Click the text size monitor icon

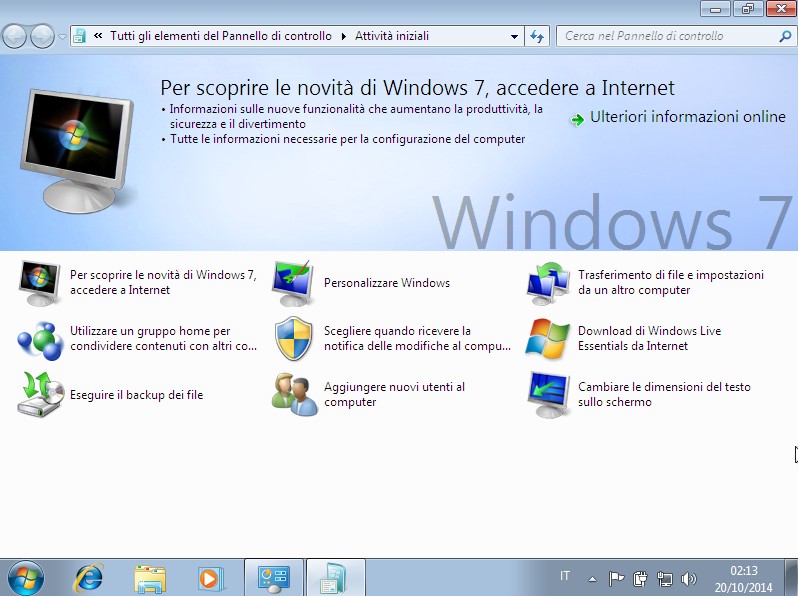(x=548, y=394)
